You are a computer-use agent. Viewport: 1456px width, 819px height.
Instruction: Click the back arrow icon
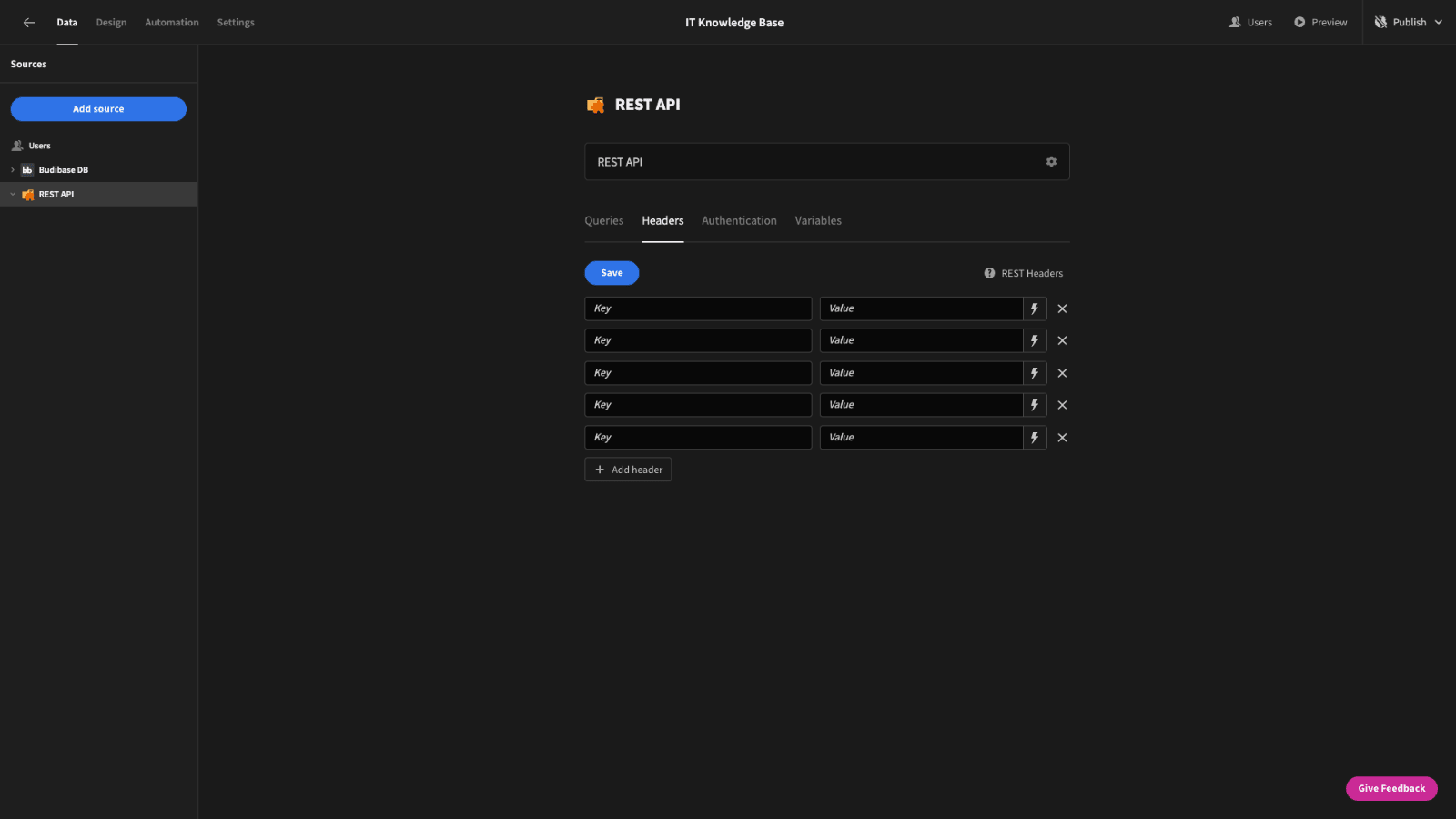coord(29,23)
